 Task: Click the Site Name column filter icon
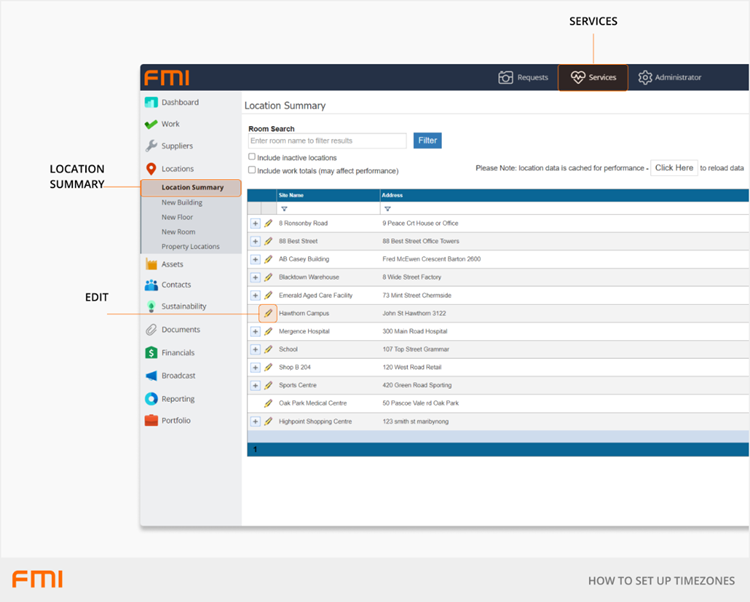(284, 209)
